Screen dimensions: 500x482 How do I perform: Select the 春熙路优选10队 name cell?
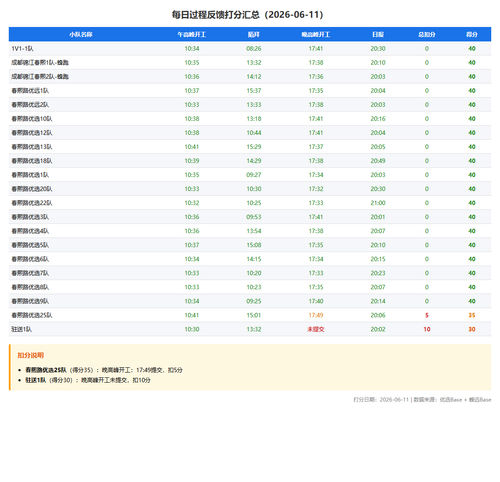click(32, 119)
